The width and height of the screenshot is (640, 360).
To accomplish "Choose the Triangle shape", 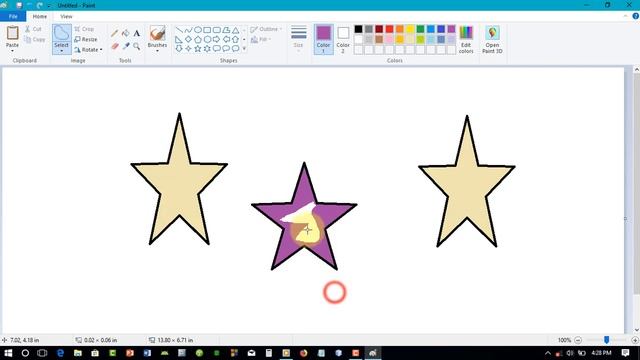I will [235, 30].
